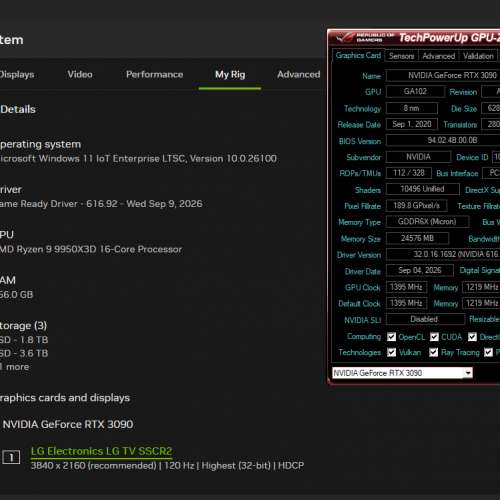Click BIOS Version field 94.02.48.00.0B
500x500 pixels.
pyautogui.click(x=443, y=140)
